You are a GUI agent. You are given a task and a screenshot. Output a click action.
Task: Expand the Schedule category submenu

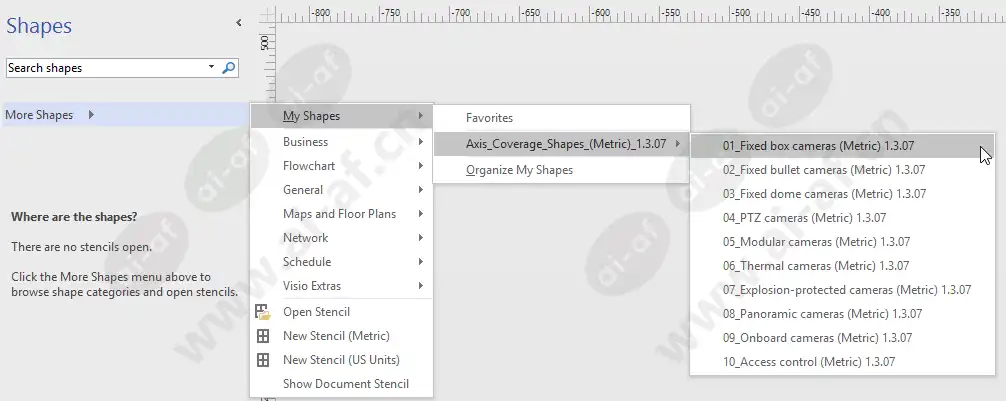tap(341, 262)
